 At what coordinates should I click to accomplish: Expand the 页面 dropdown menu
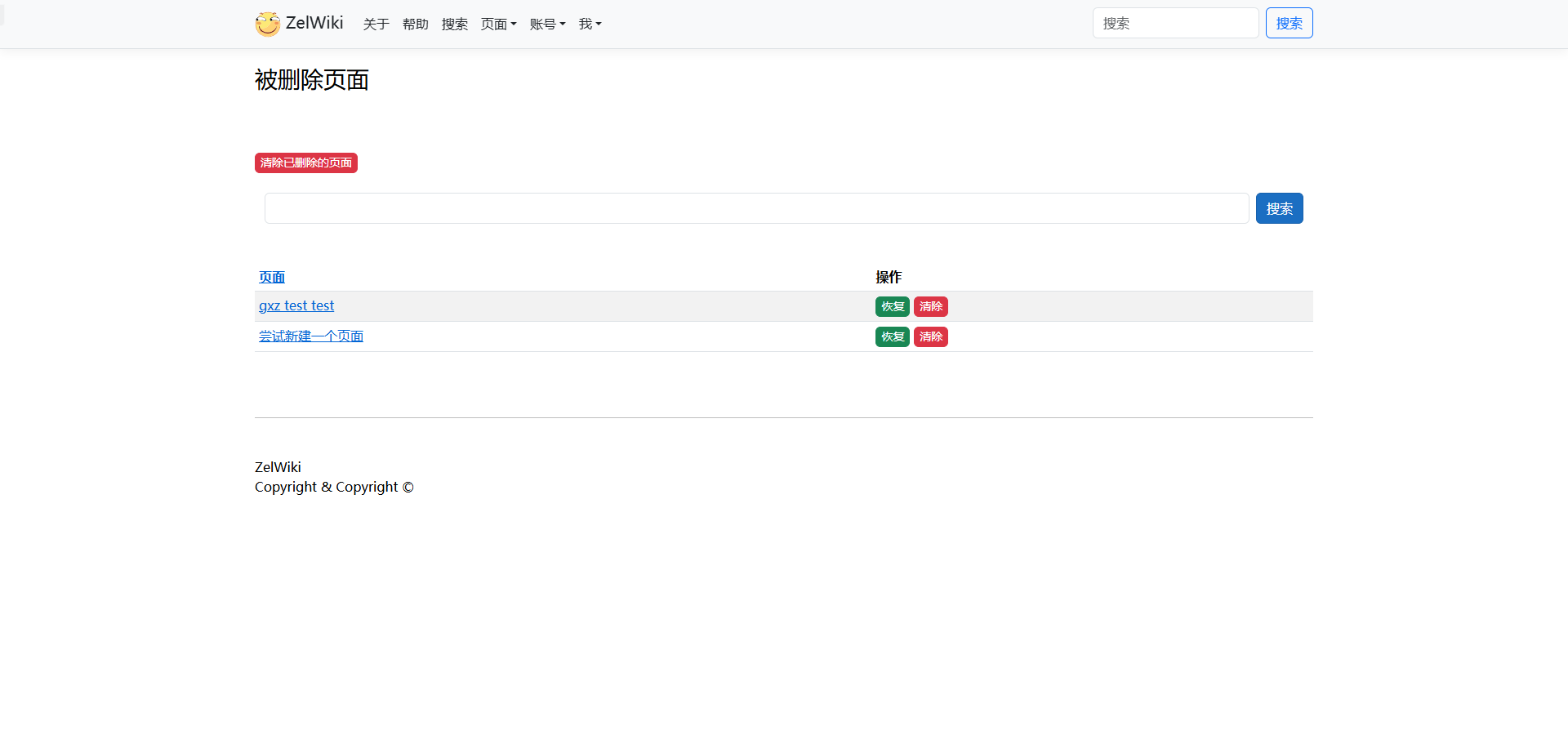coord(498,25)
